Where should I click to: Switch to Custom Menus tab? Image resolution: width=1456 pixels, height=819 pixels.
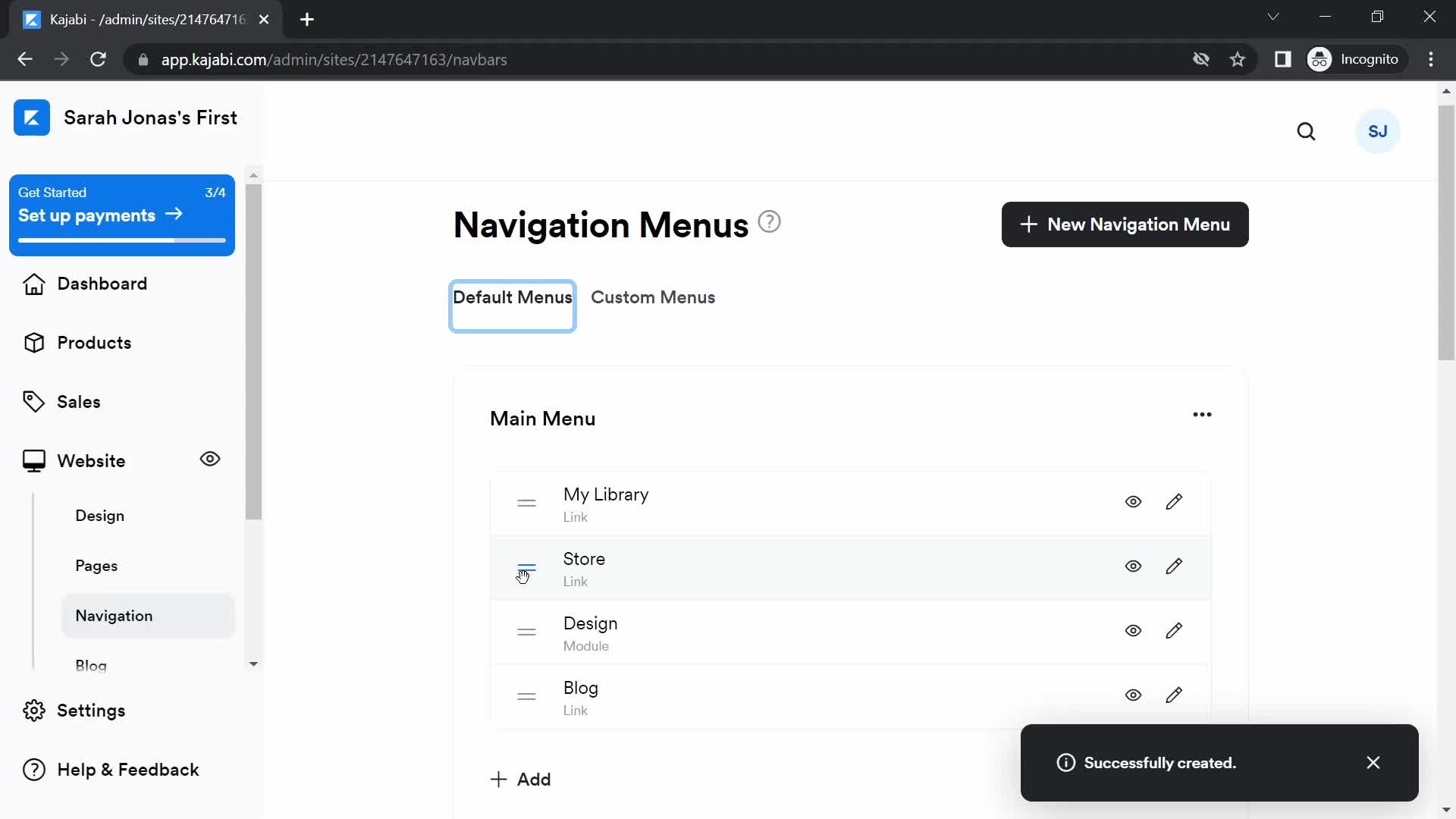(x=653, y=297)
